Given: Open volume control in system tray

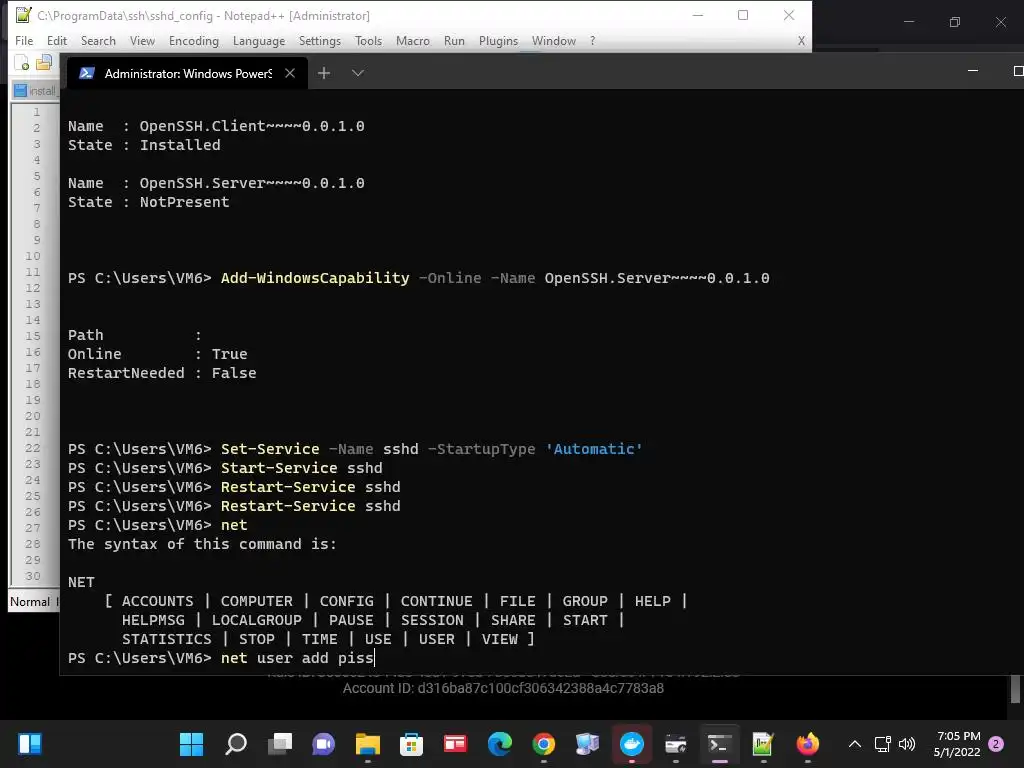Looking at the screenshot, I should [x=906, y=744].
